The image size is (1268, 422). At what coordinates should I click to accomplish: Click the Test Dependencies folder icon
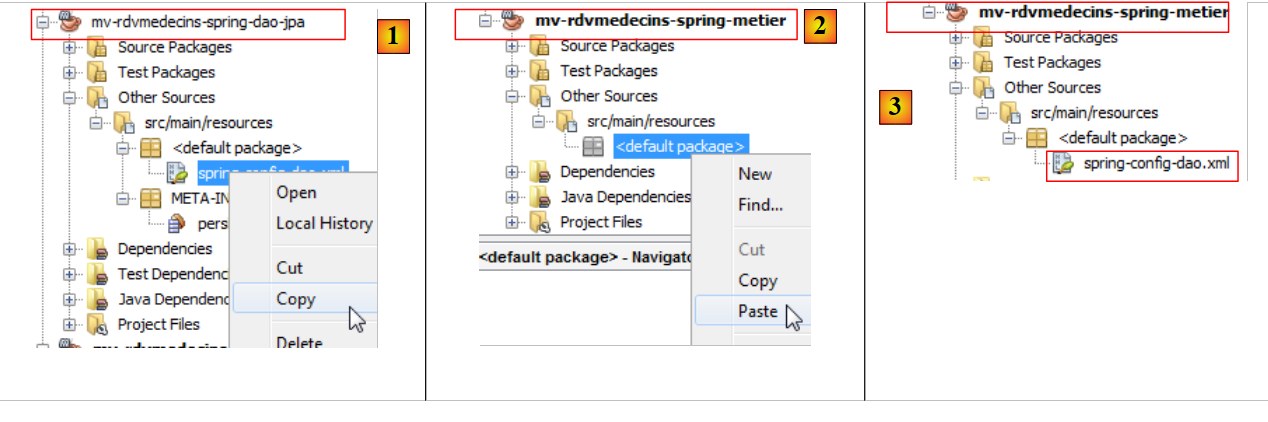[97, 274]
